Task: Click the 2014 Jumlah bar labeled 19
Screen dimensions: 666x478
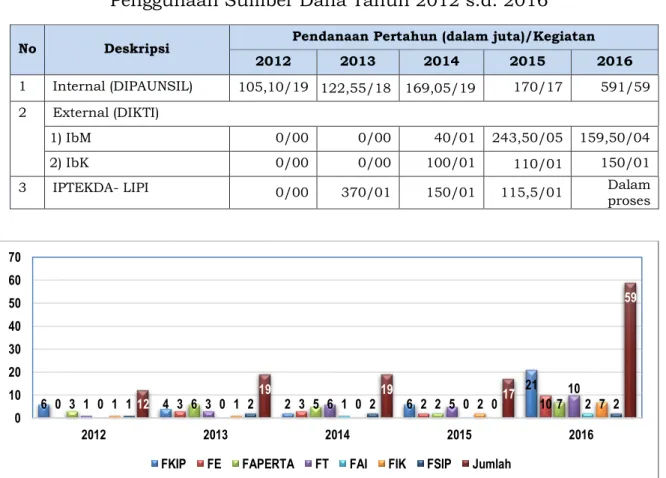Action: (x=387, y=396)
